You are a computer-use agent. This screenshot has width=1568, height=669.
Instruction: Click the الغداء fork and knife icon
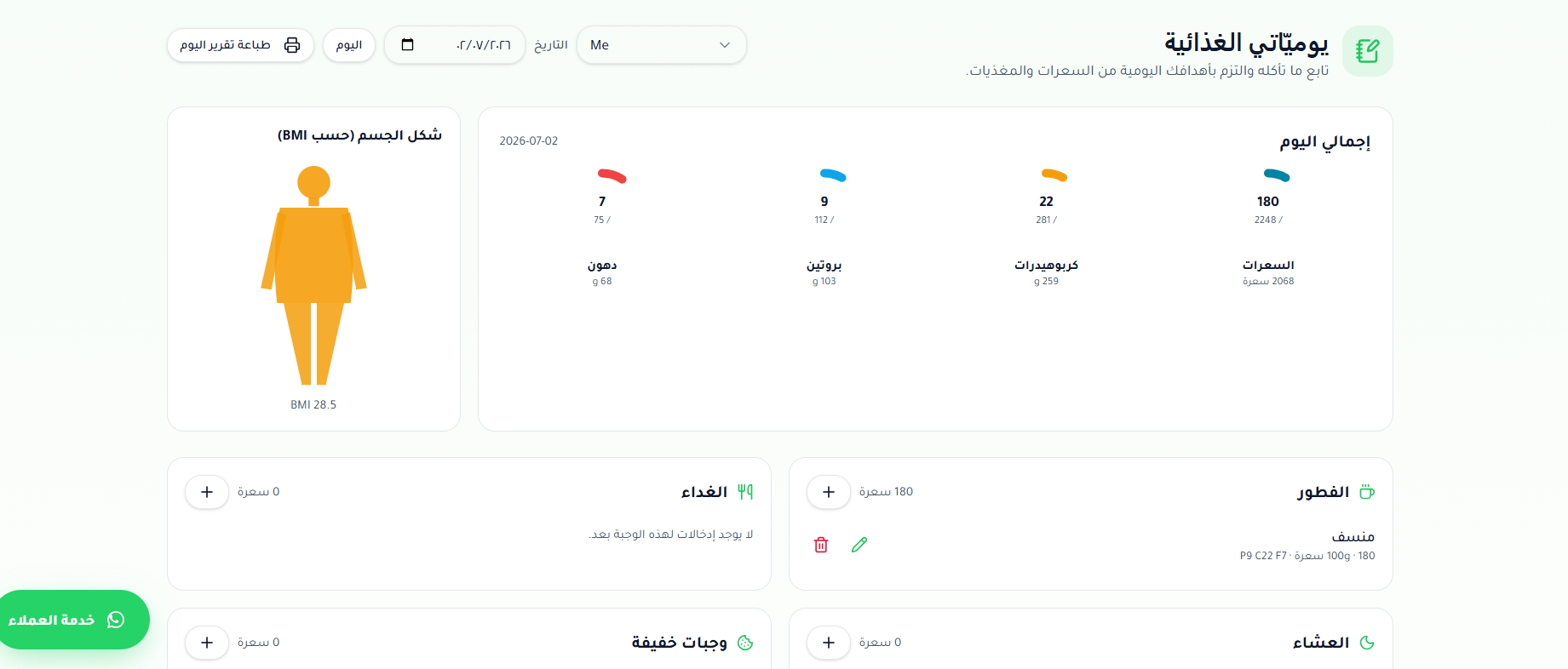click(745, 492)
